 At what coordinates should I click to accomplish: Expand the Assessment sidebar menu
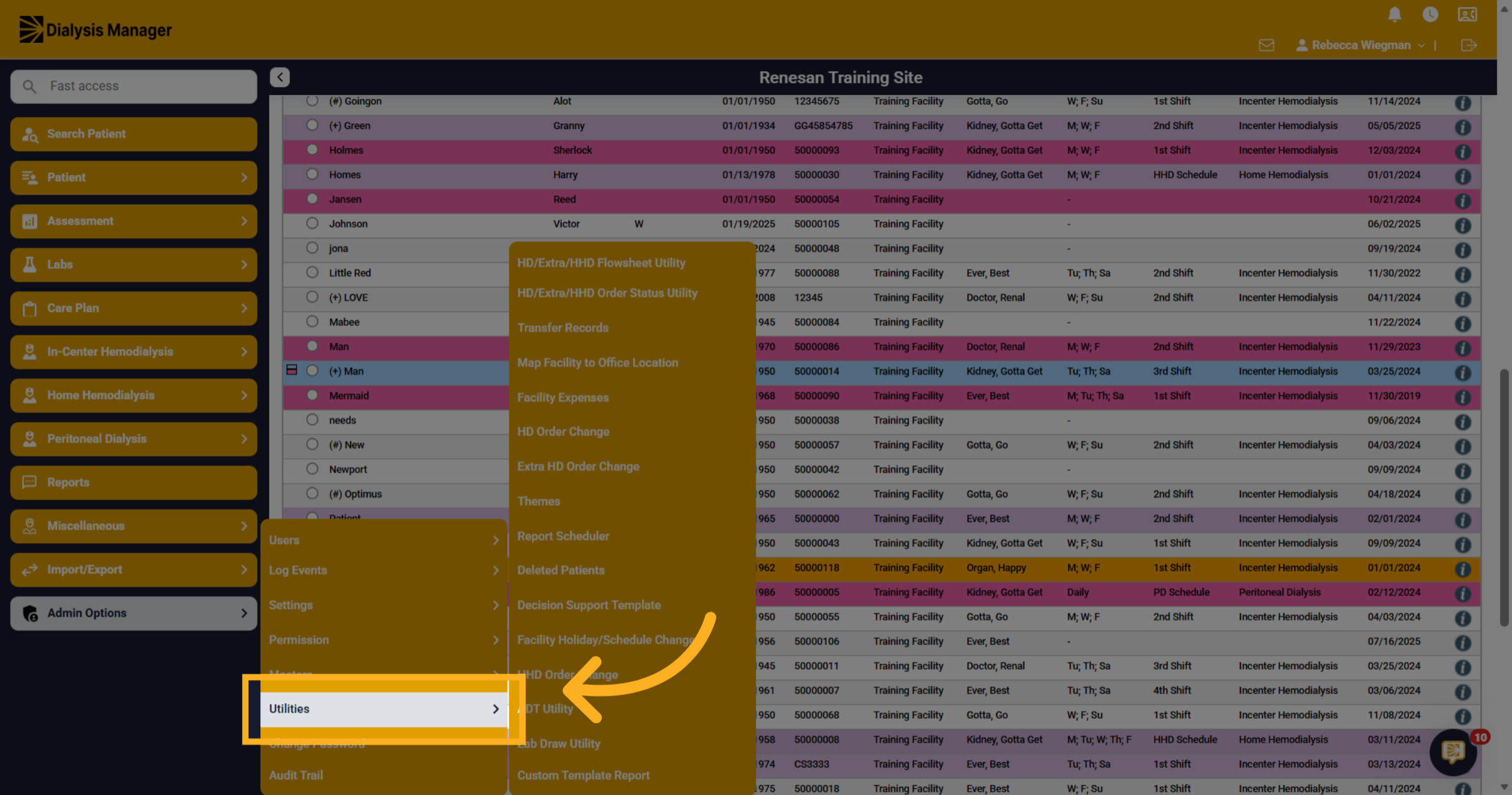[134, 221]
